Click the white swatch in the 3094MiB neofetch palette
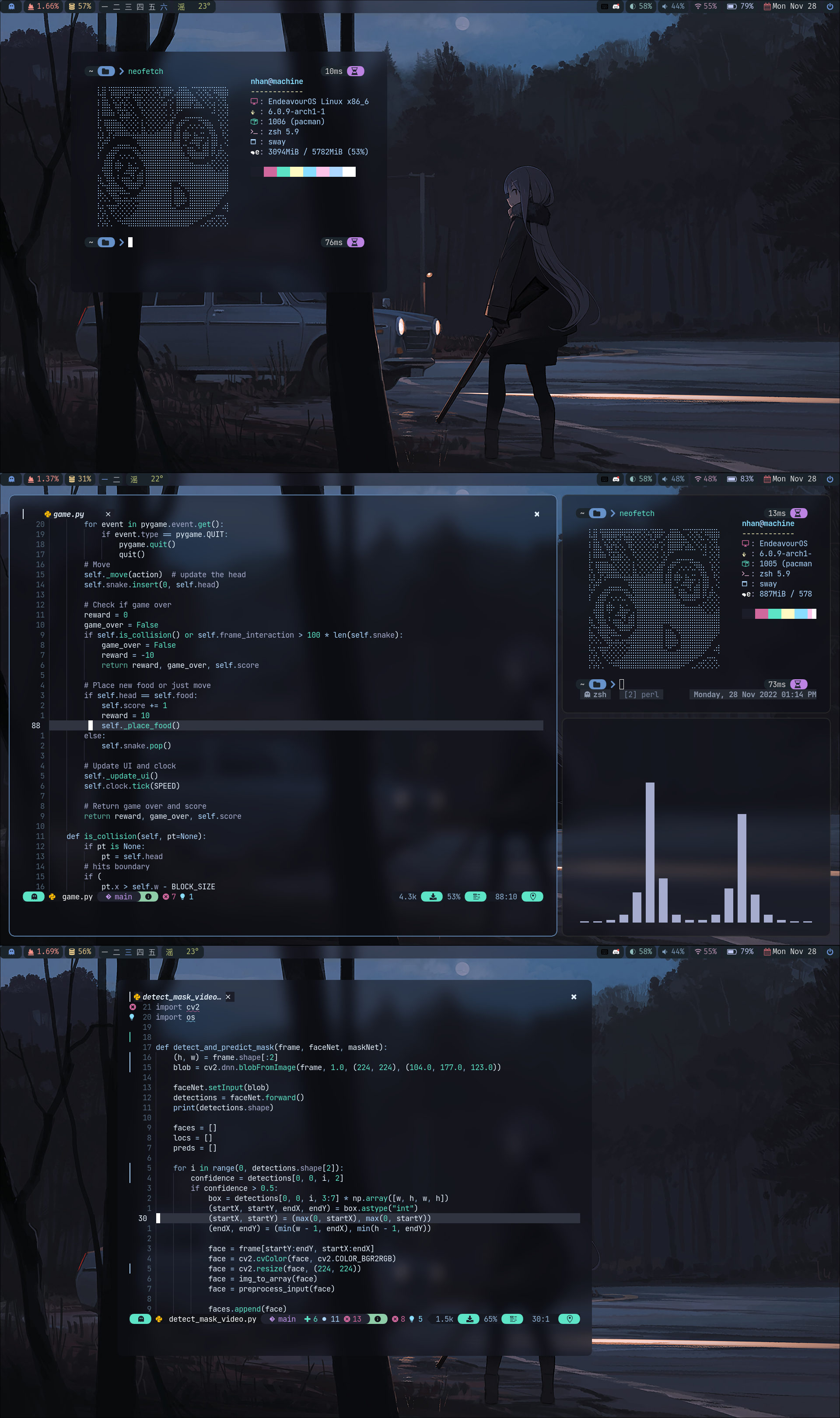This screenshot has height=1418, width=840. coord(349,172)
